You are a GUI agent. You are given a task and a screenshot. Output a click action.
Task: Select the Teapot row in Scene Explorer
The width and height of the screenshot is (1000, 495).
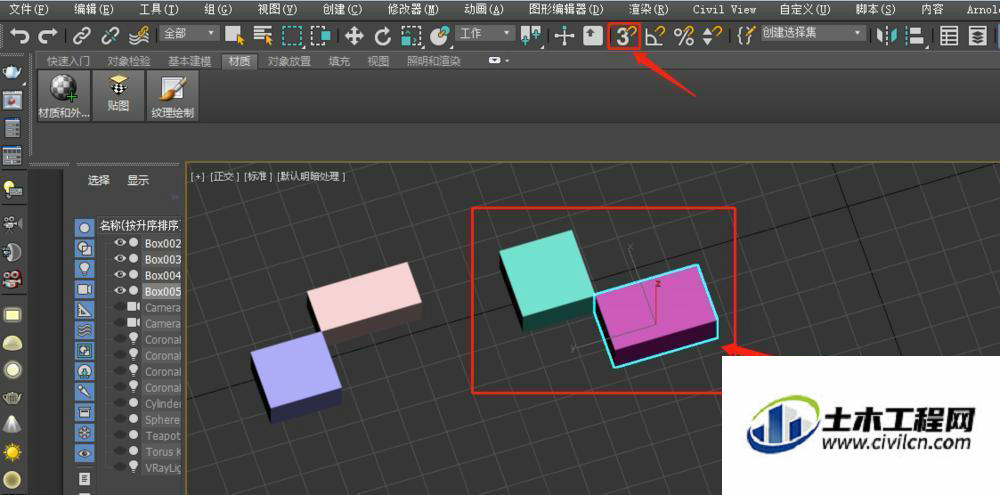click(x=163, y=436)
